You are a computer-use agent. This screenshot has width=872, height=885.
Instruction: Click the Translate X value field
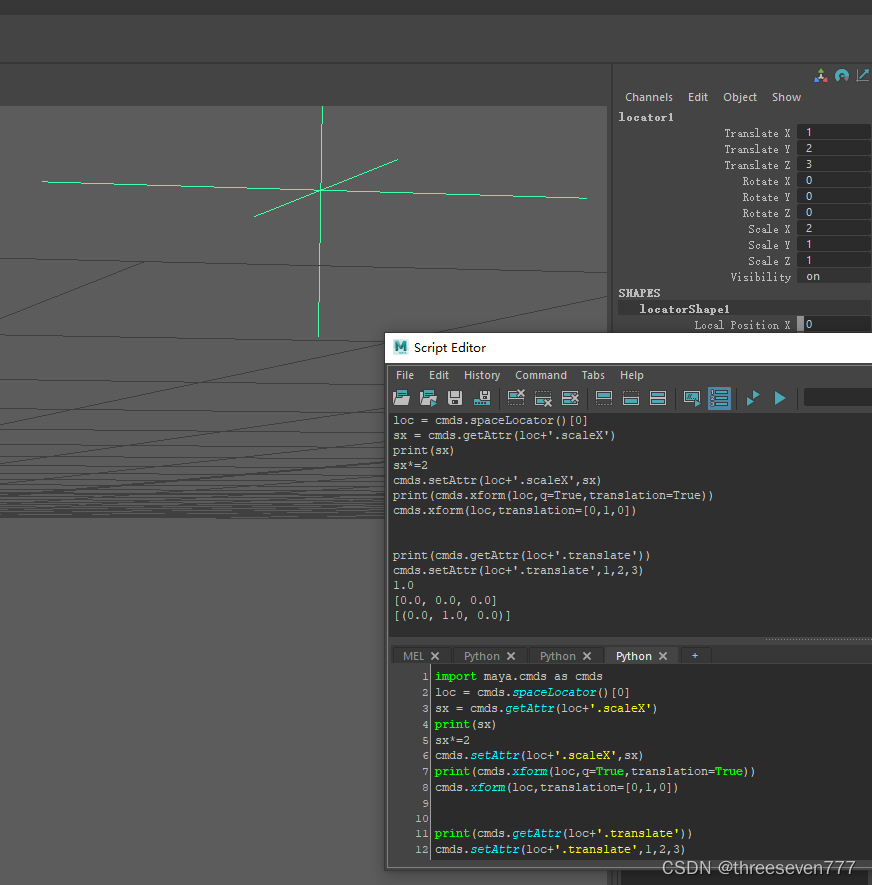[834, 133]
